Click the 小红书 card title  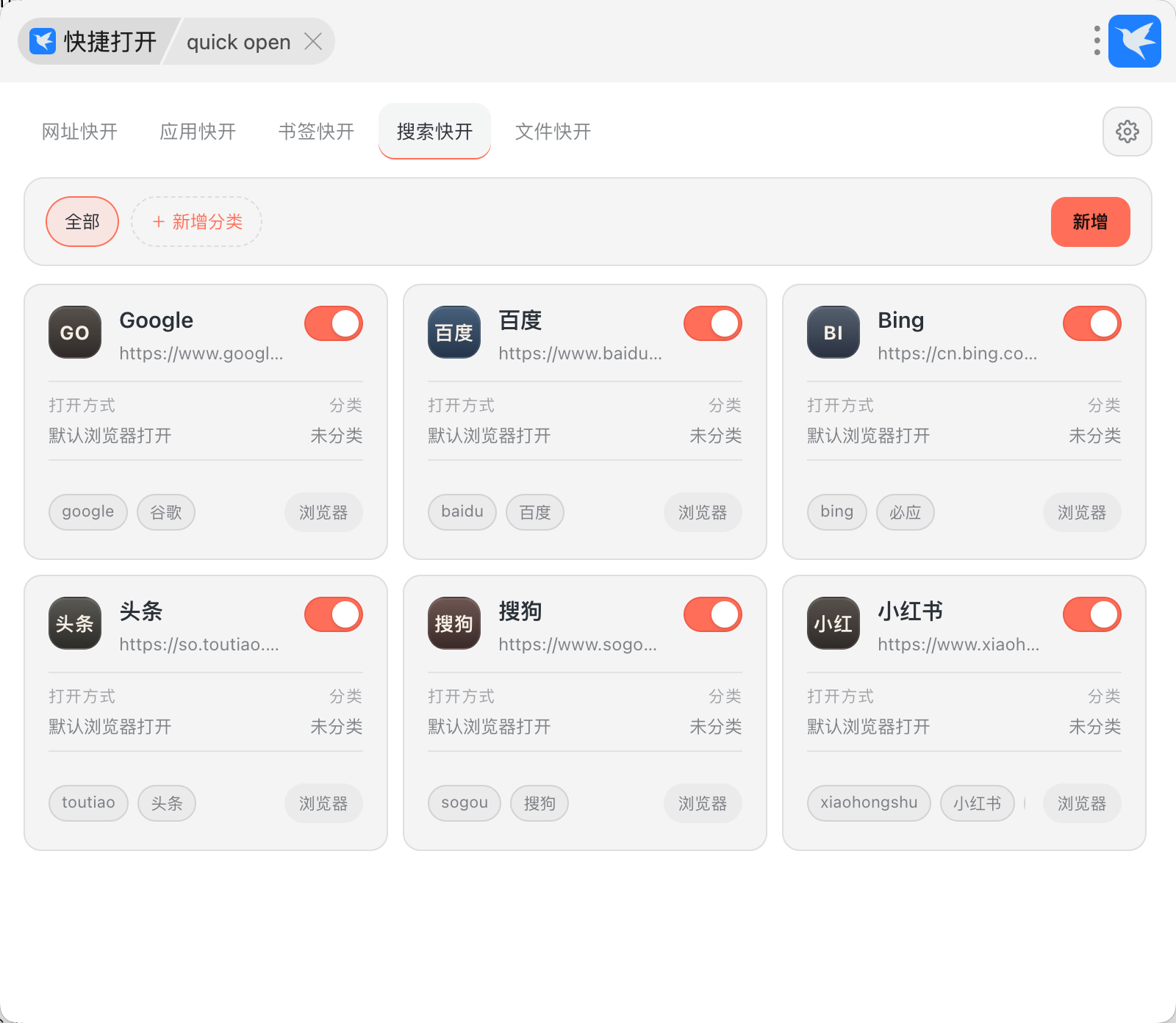(911, 611)
